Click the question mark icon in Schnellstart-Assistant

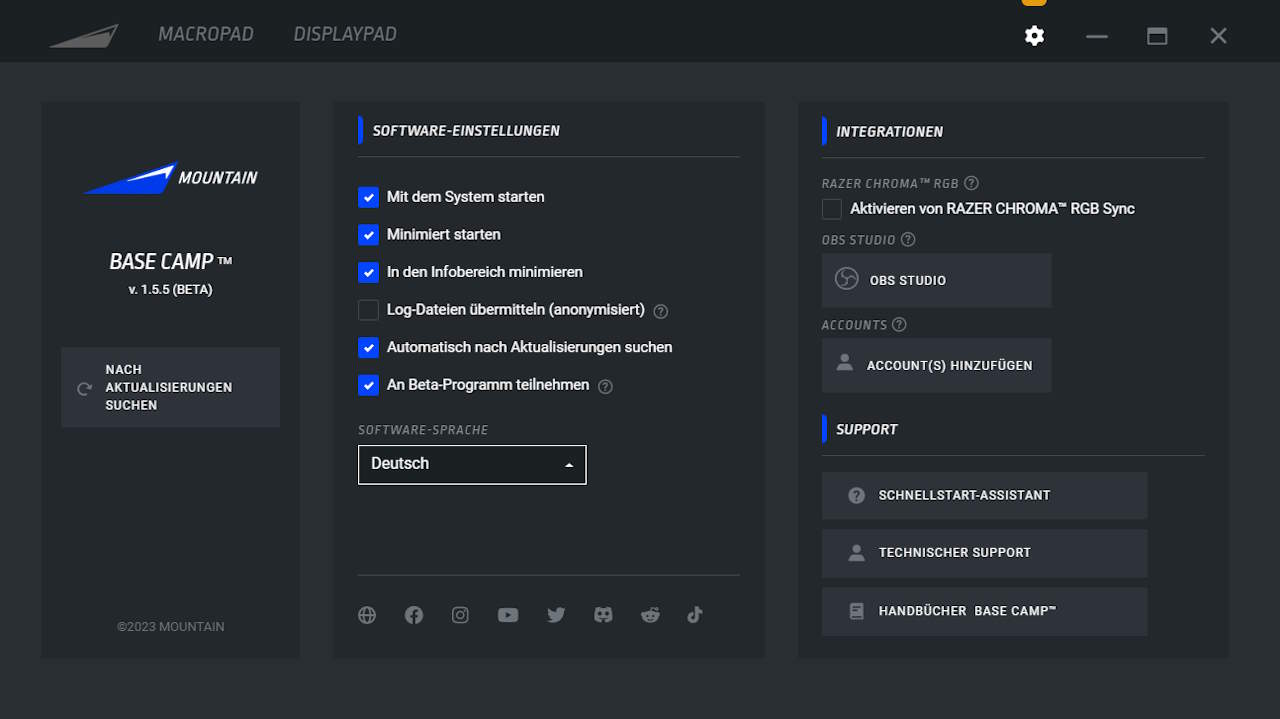[x=856, y=495]
